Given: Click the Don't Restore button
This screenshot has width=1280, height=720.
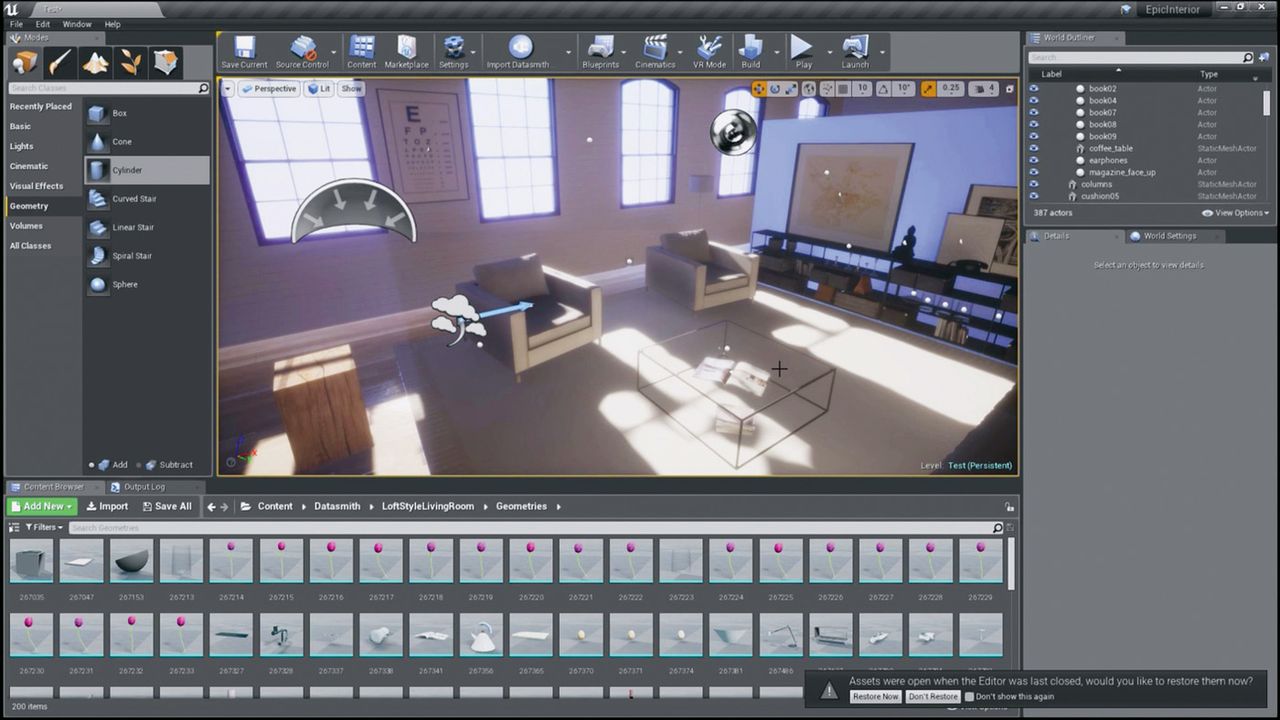Looking at the screenshot, I should pyautogui.click(x=933, y=696).
